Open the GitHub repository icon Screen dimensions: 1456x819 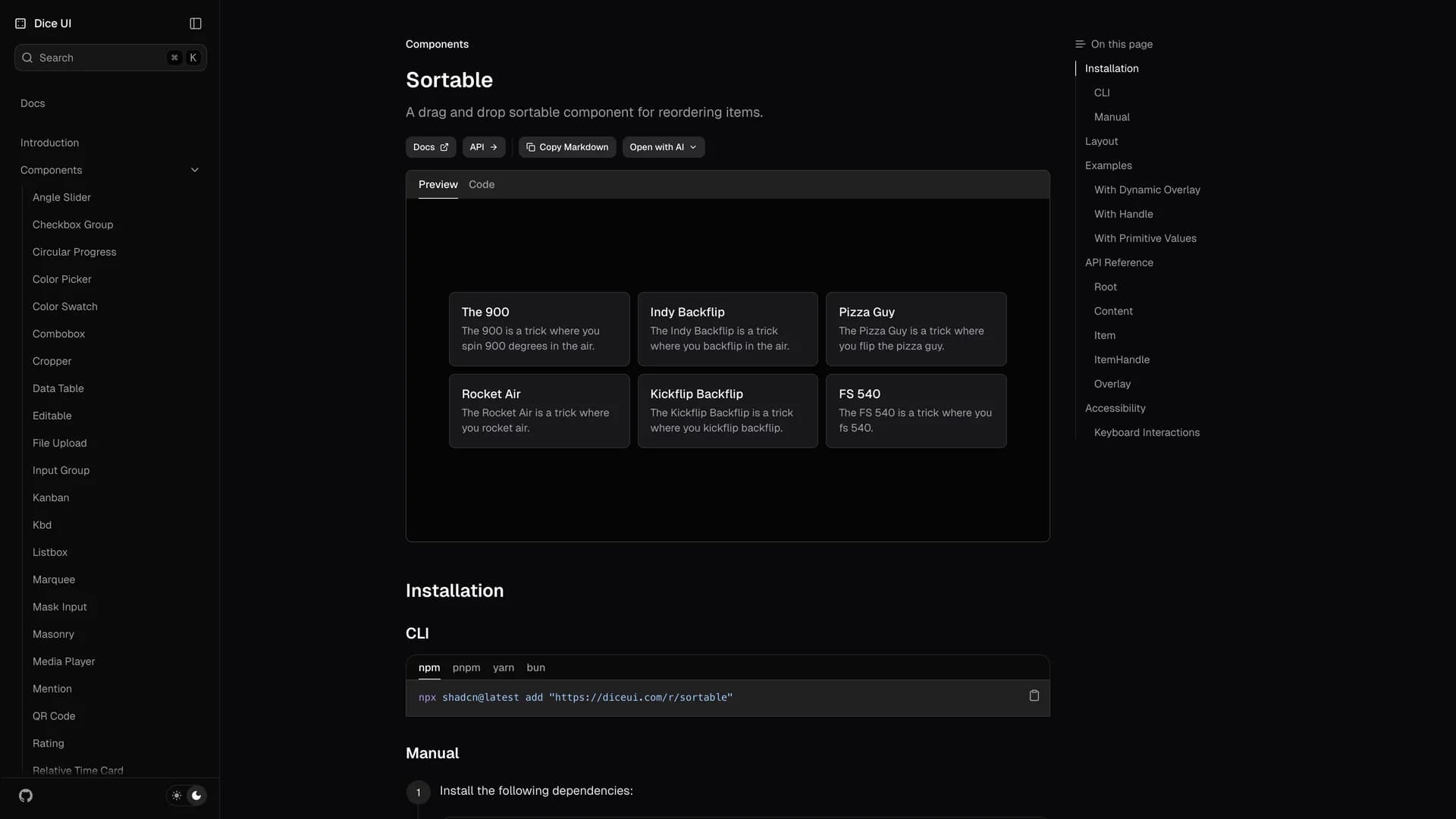click(x=25, y=795)
